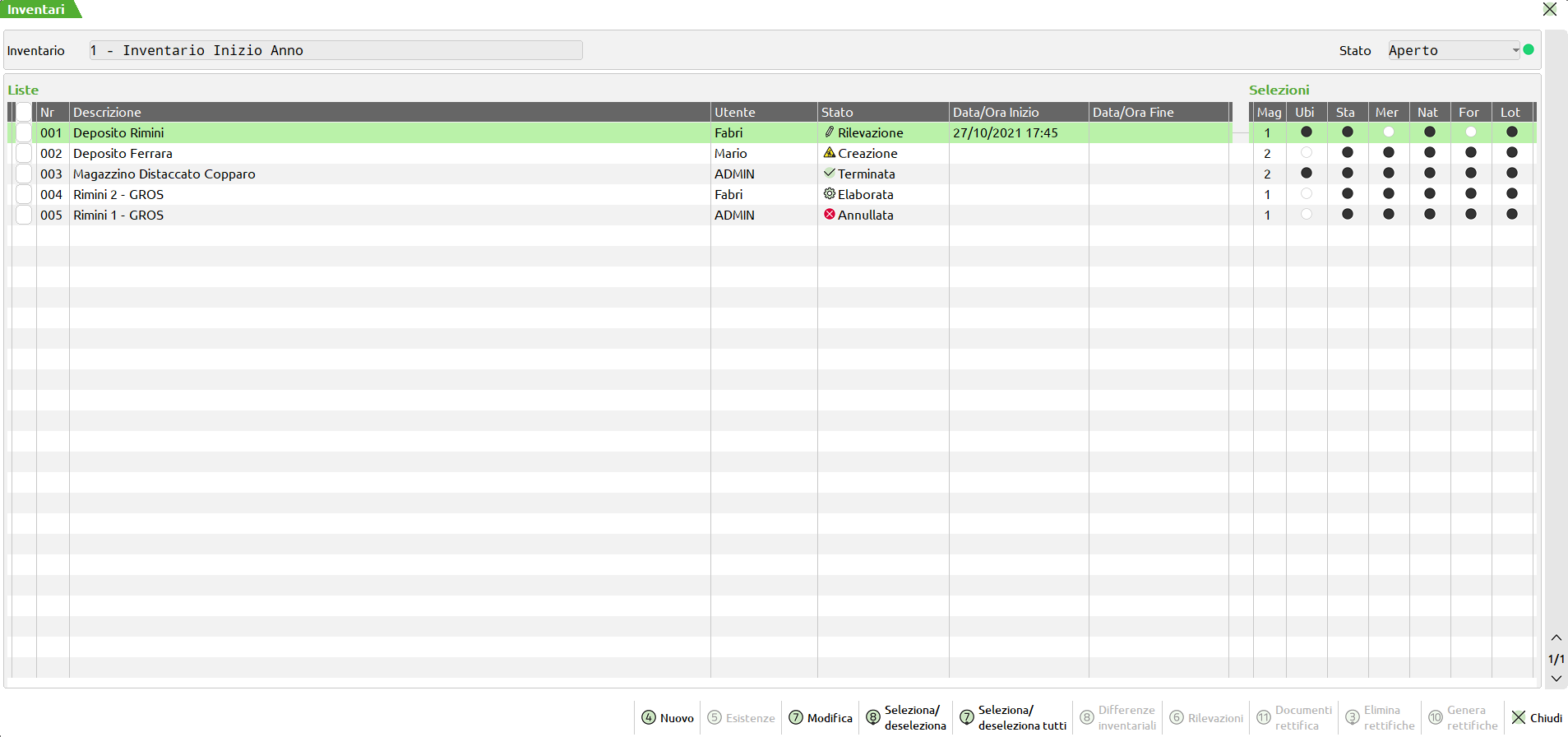Viewport: 1568px width, 737px height.
Task: Click the pencil icon beside Rilevazione status
Action: [830, 132]
